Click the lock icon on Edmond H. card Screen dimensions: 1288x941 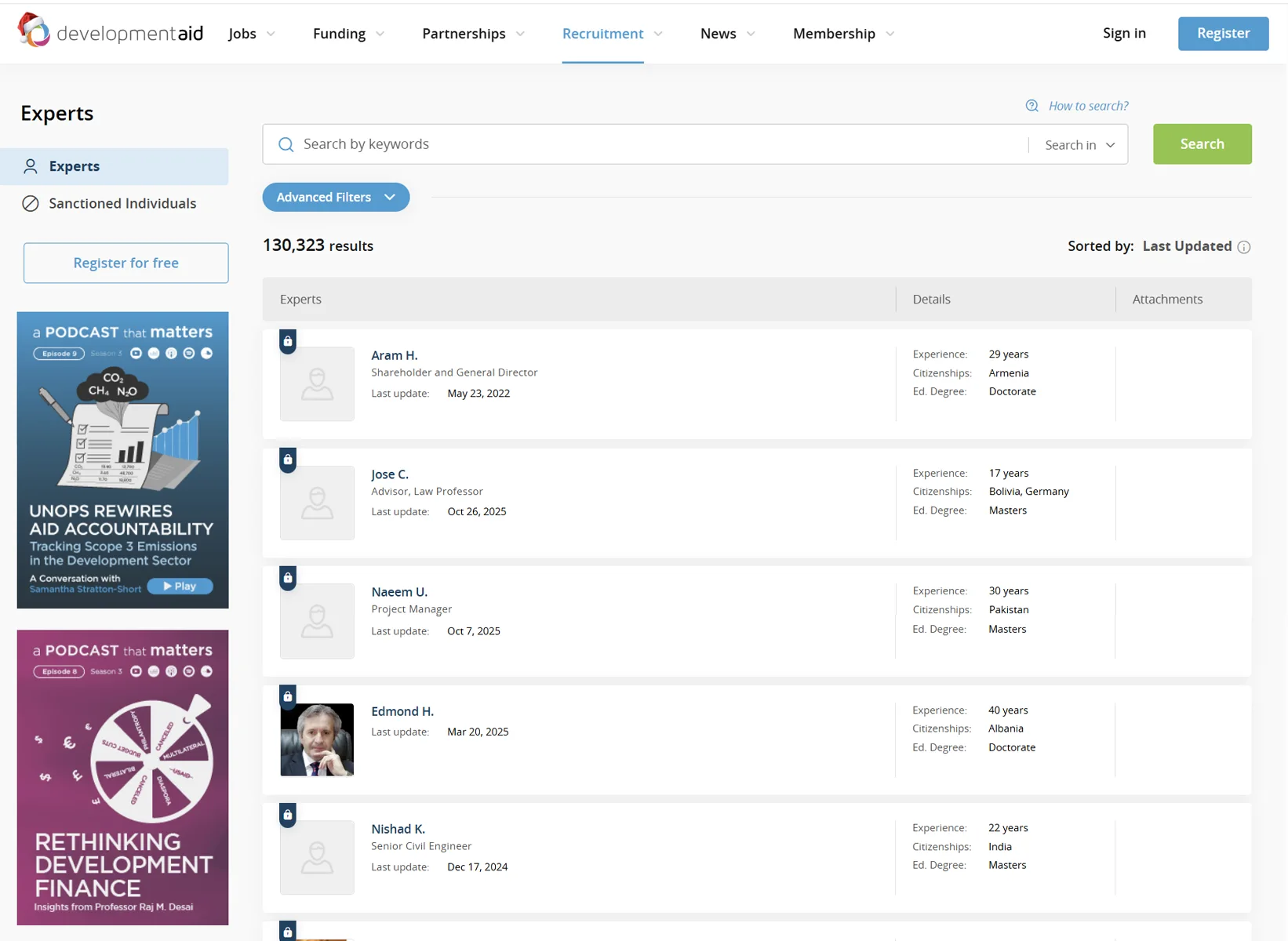[x=288, y=696]
